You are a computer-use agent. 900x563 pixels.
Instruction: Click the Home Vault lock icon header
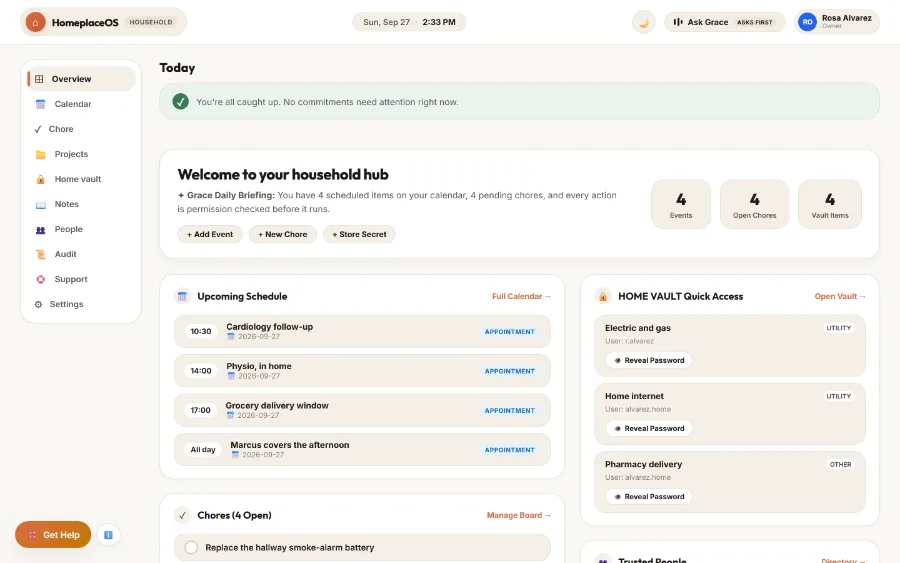[603, 297]
